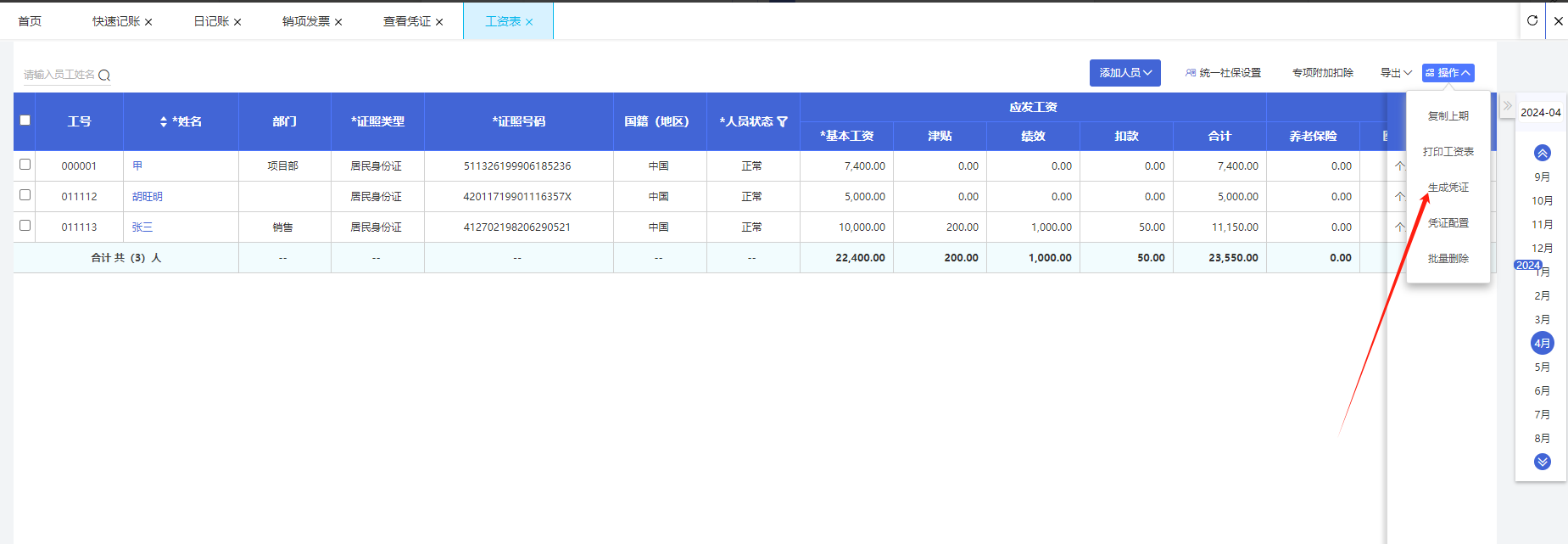1568x544 pixels.
Task: Click the sort arrows beside 姓名 column header
Action: pyautogui.click(x=164, y=122)
